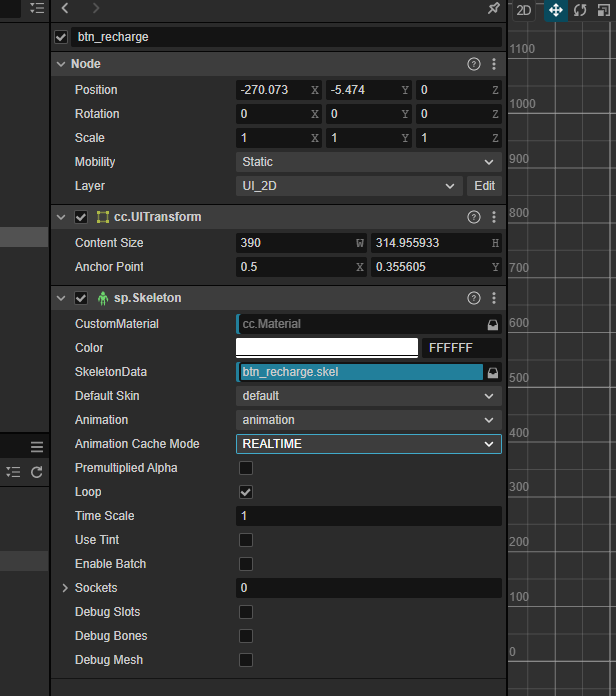Click the Position Z field
Screen dimensions: 616x696
tap(459, 90)
